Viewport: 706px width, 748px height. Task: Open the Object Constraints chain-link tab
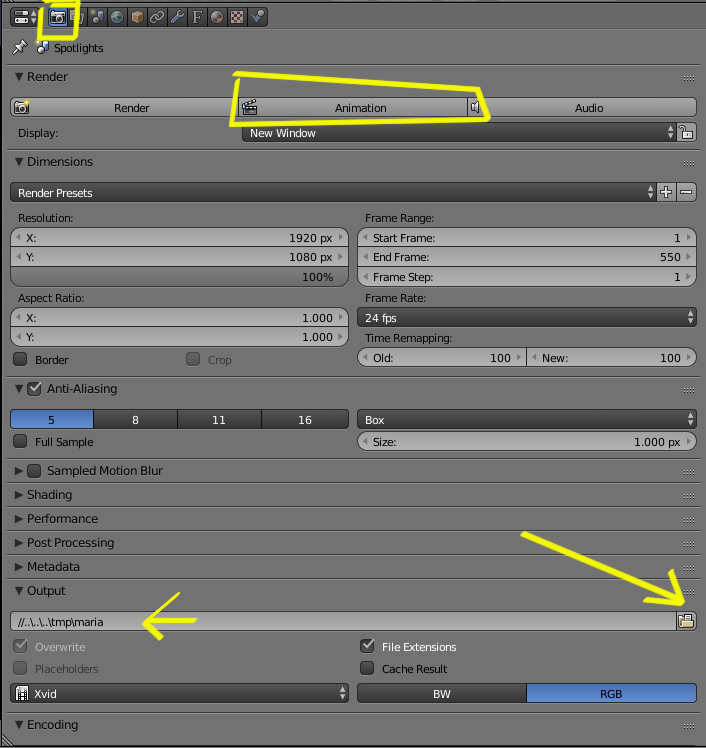click(157, 17)
